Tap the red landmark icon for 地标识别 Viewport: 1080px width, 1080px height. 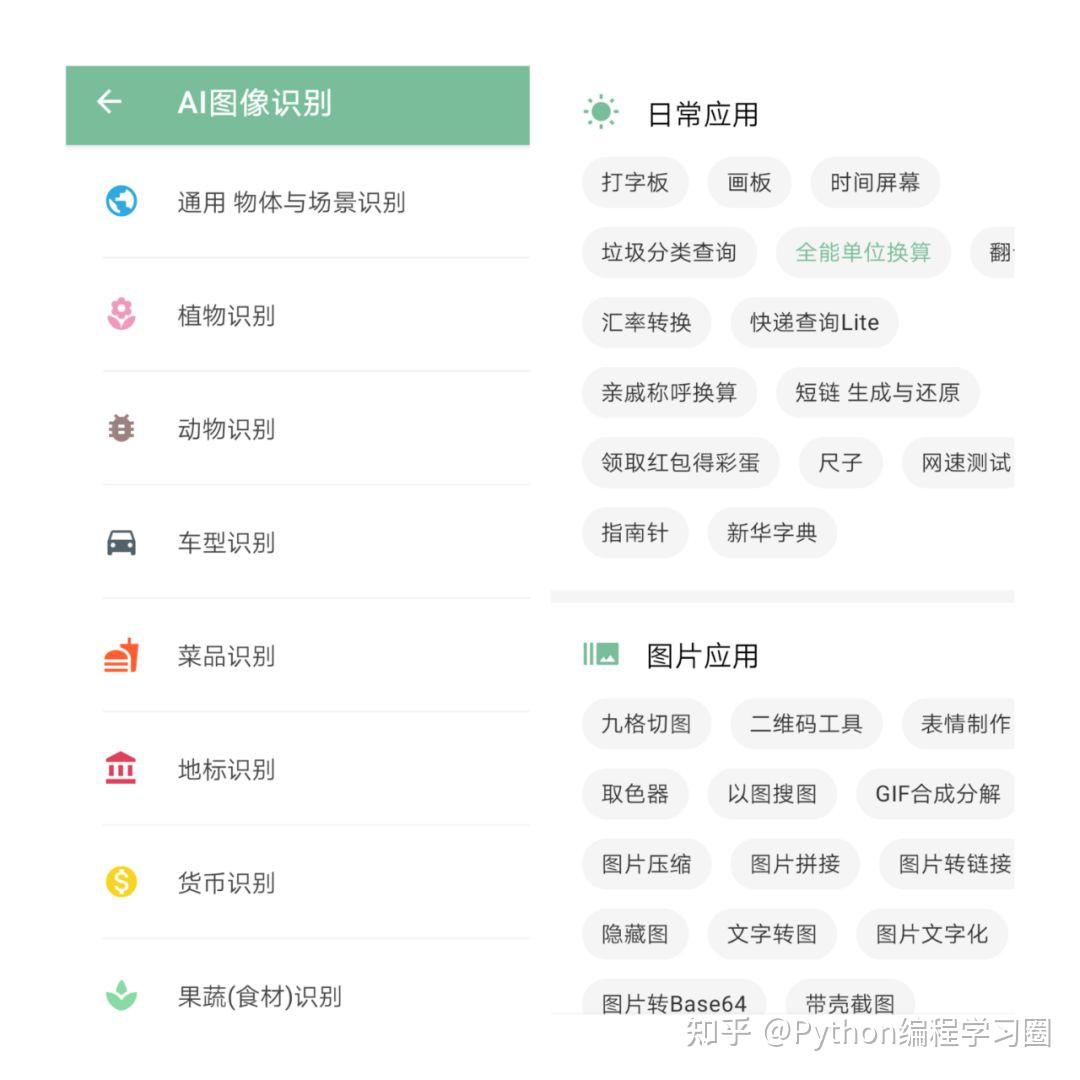point(119,769)
